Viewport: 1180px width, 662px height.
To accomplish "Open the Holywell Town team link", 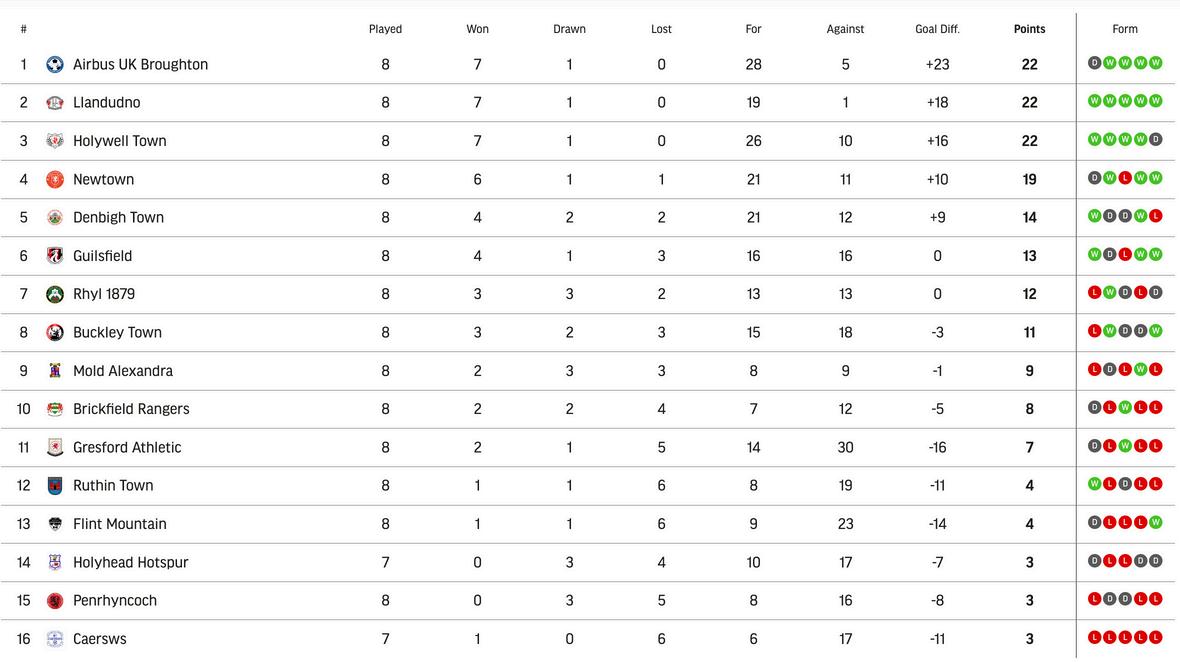I will (120, 141).
